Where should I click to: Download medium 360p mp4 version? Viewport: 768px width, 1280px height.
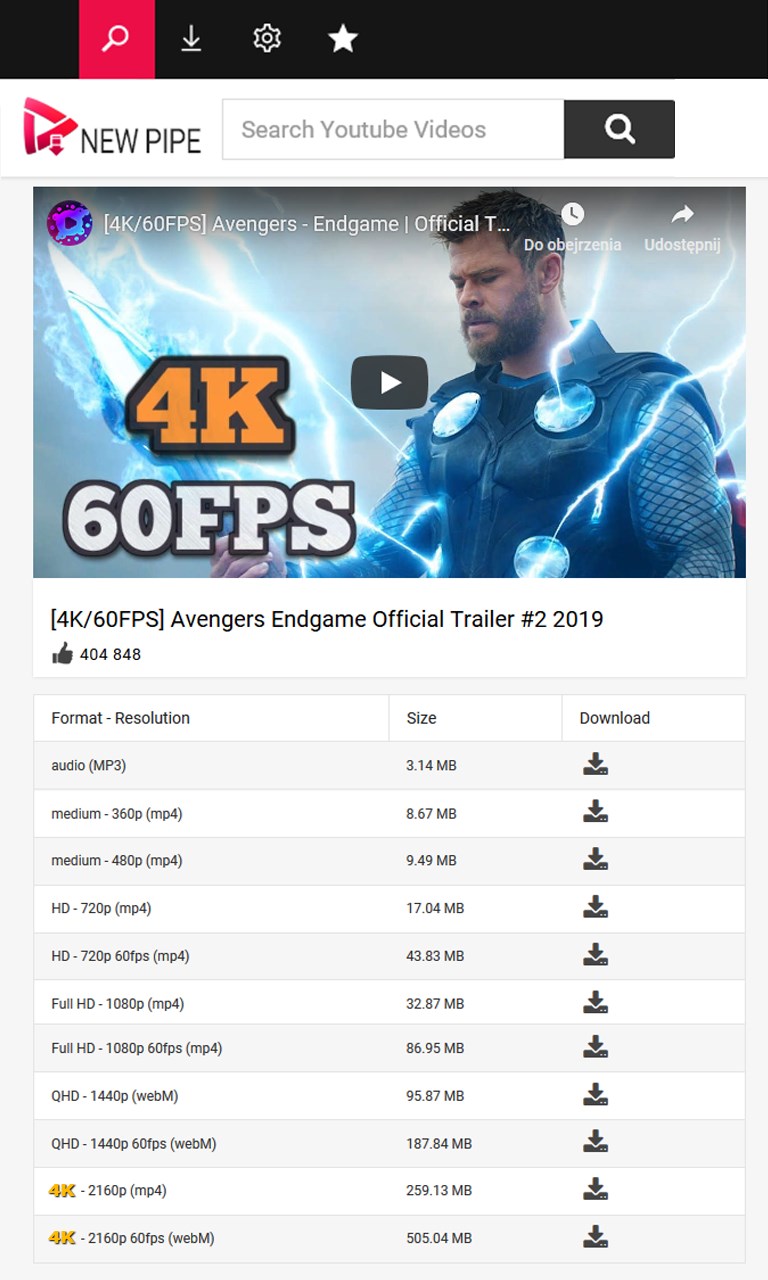[596, 812]
